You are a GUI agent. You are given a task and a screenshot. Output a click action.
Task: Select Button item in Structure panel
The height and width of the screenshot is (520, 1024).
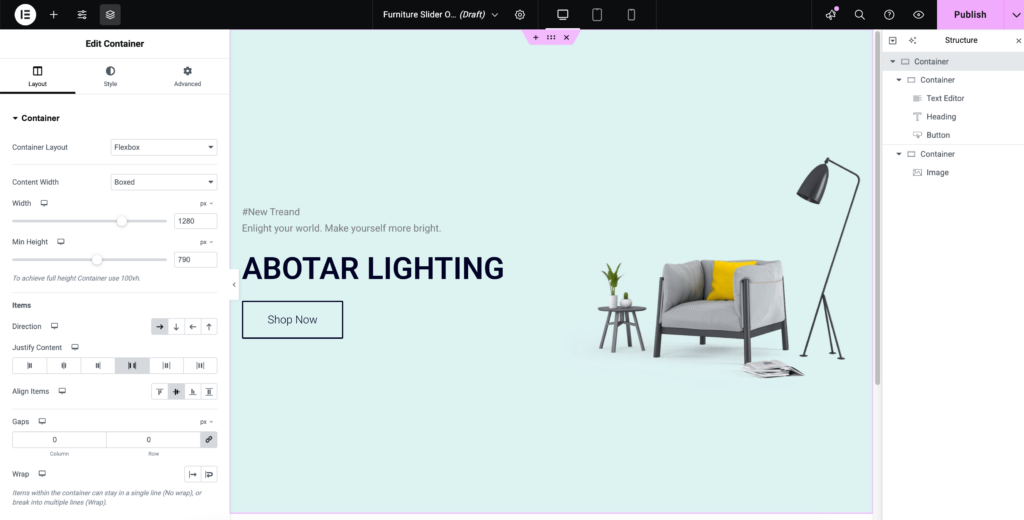pyautogui.click(x=938, y=135)
